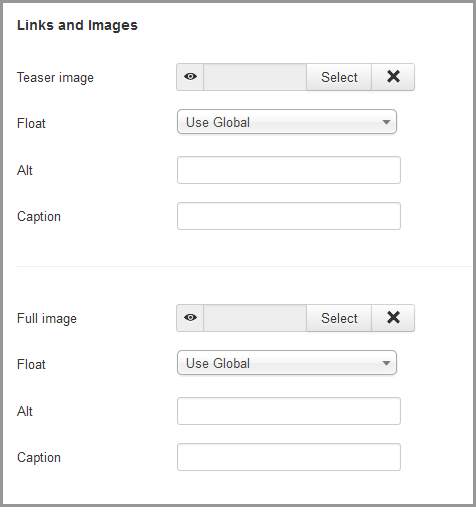The width and height of the screenshot is (476, 507).
Task: Clear the Full image with X icon
Action: 393,318
